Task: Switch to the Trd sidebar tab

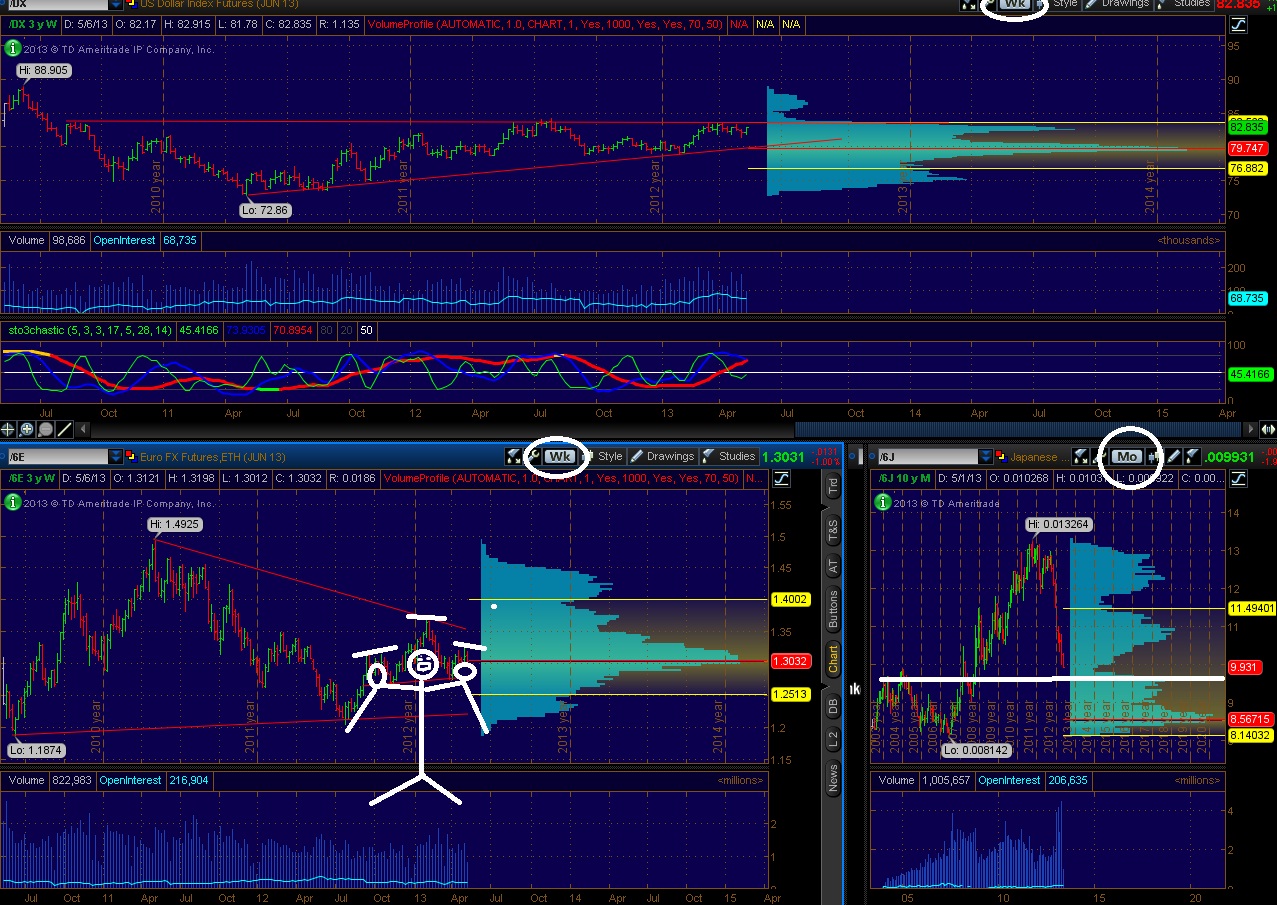Action: pyautogui.click(x=833, y=487)
